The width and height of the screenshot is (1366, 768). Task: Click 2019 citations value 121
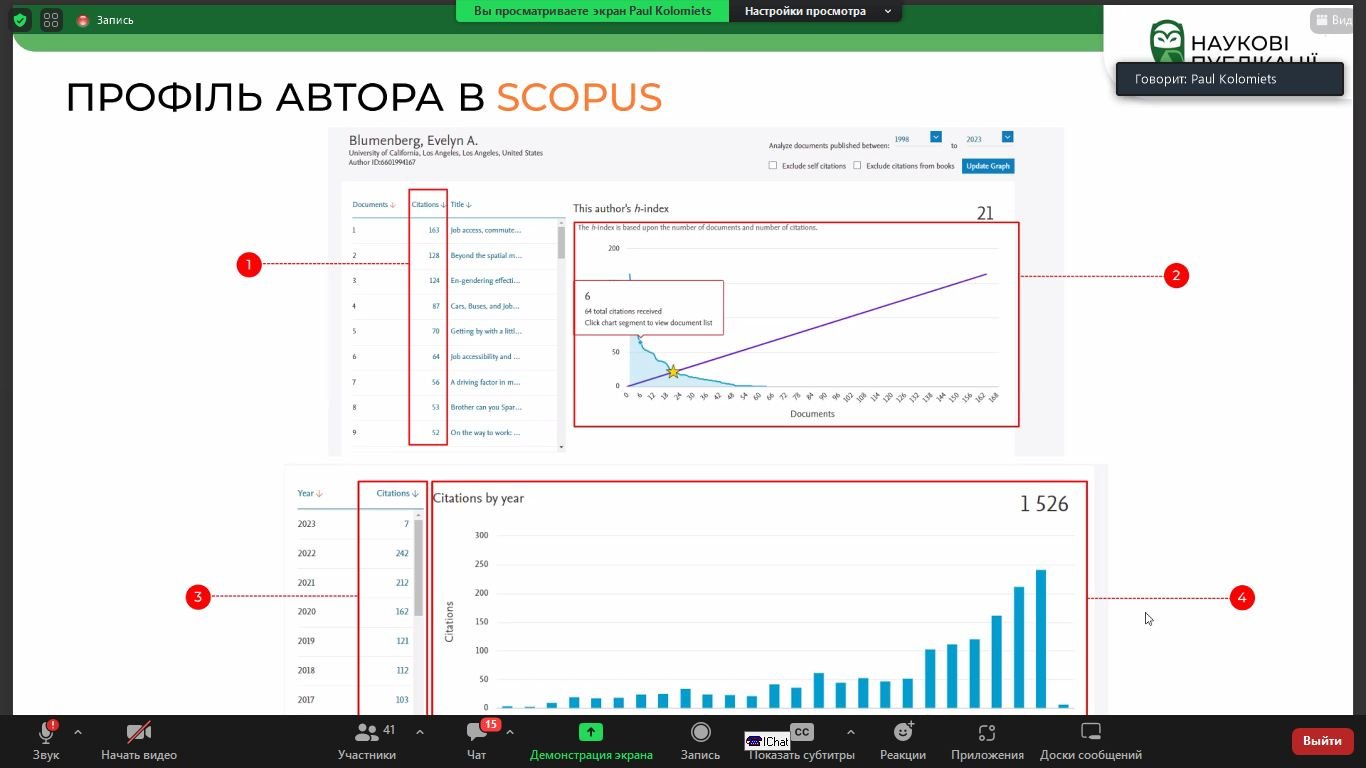[x=402, y=641]
